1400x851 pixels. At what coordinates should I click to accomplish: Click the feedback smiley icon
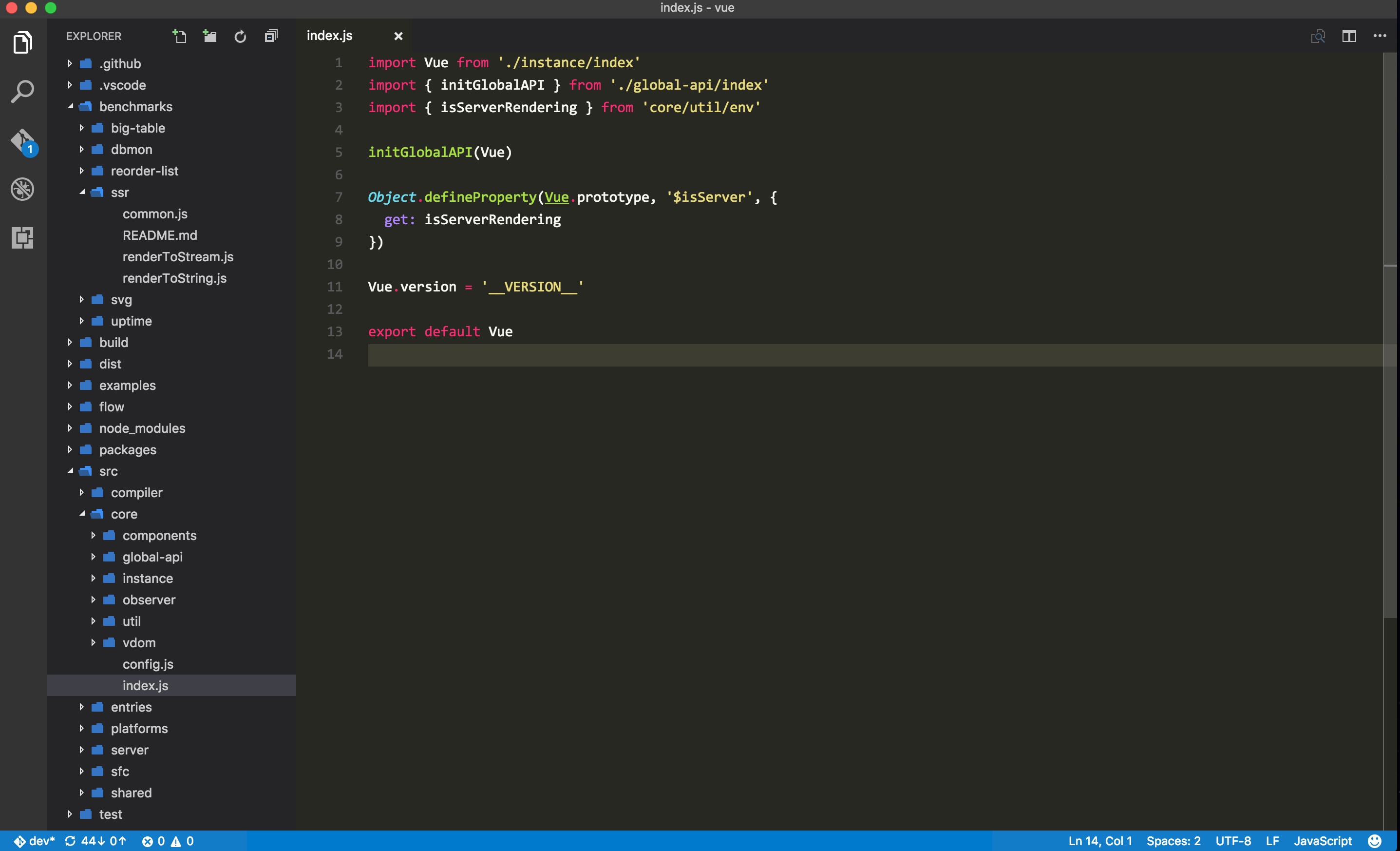pyautogui.click(x=1375, y=841)
